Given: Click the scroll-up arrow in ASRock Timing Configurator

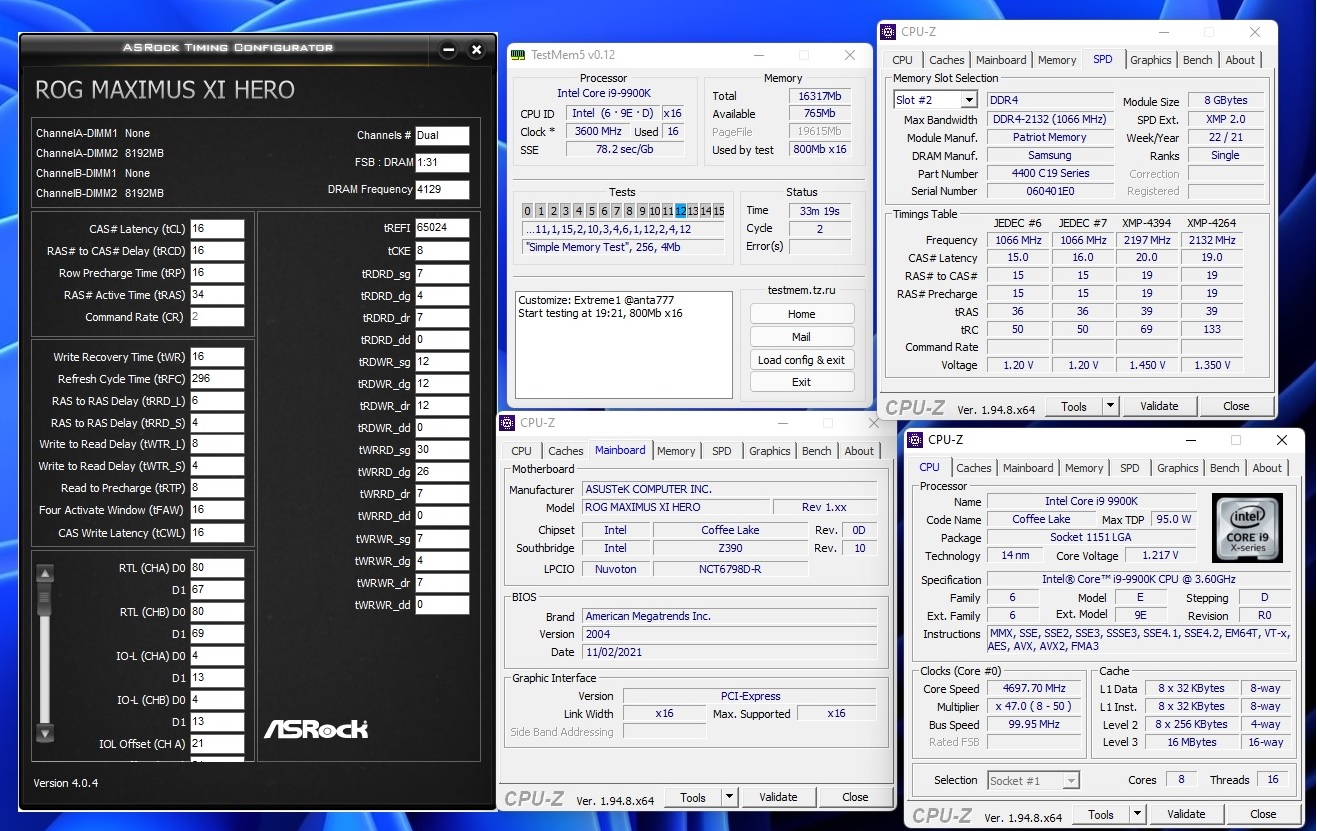Looking at the screenshot, I should (x=44, y=573).
